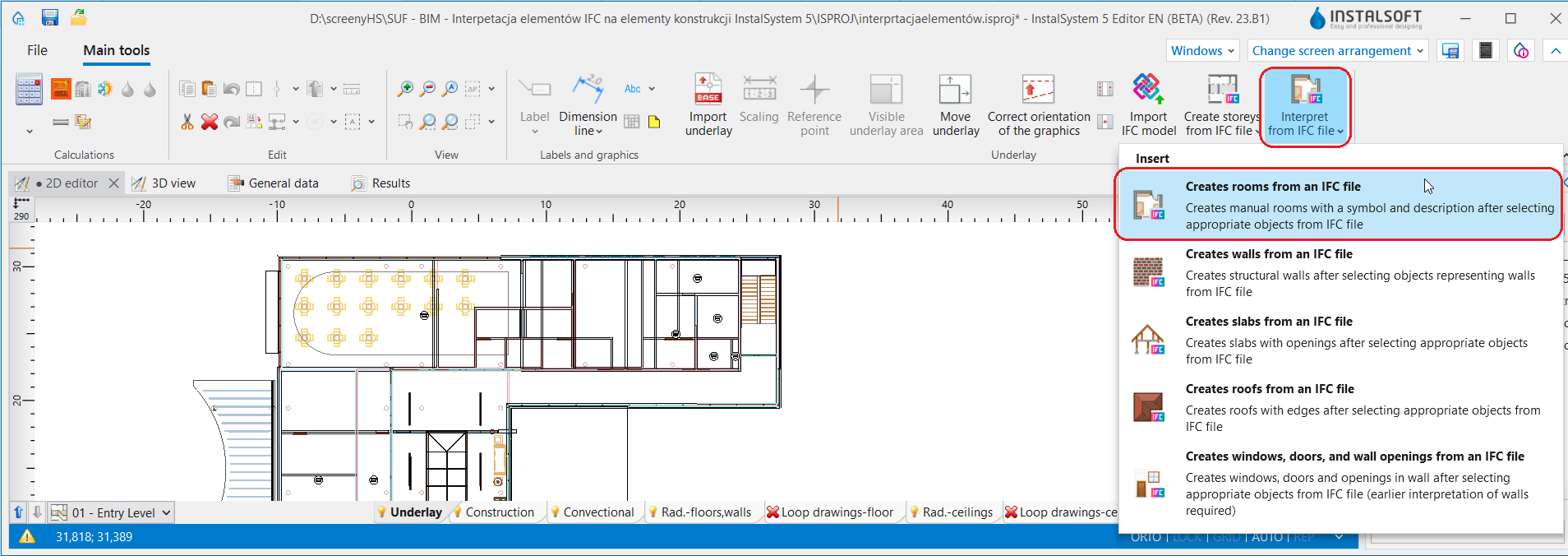Expand the zoom options dropdown in View
Screen dimensions: 1568x556
pos(491,89)
